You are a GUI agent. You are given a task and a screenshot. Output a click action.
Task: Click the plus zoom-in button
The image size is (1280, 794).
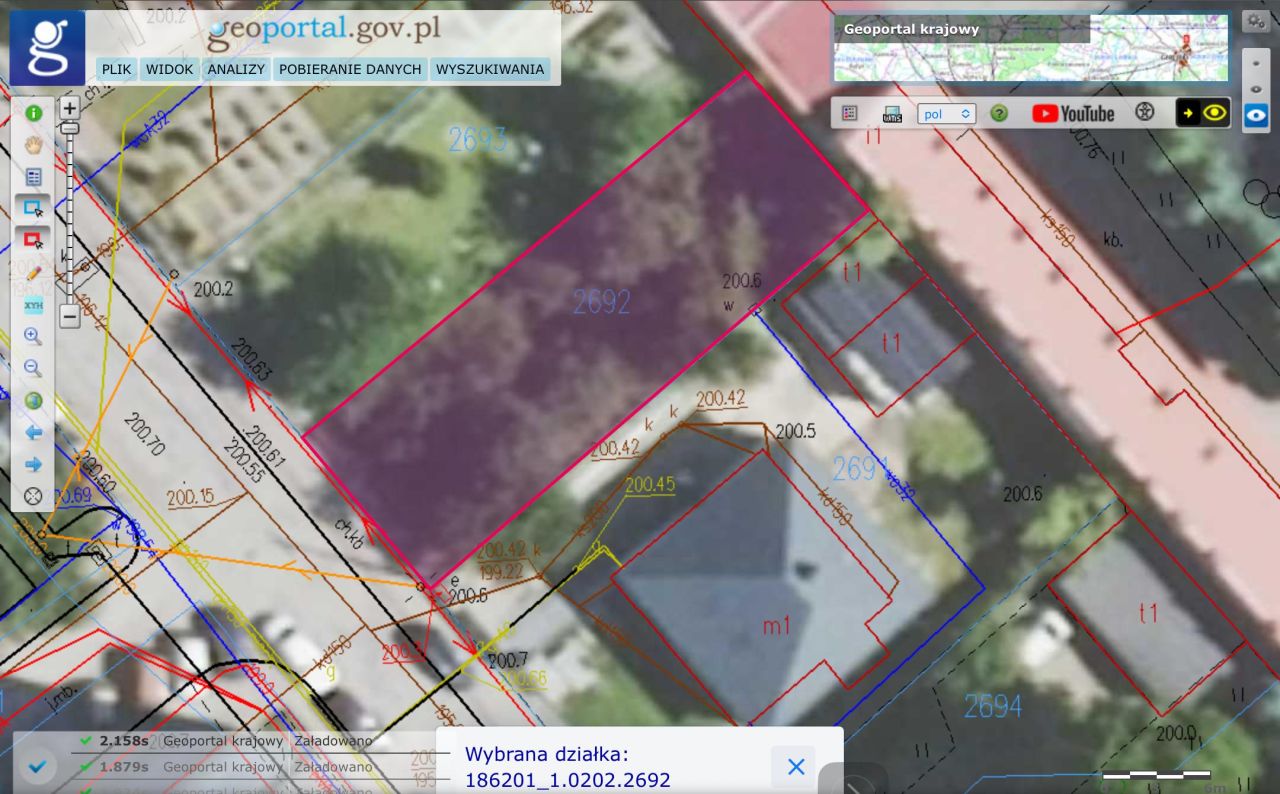[x=70, y=107]
